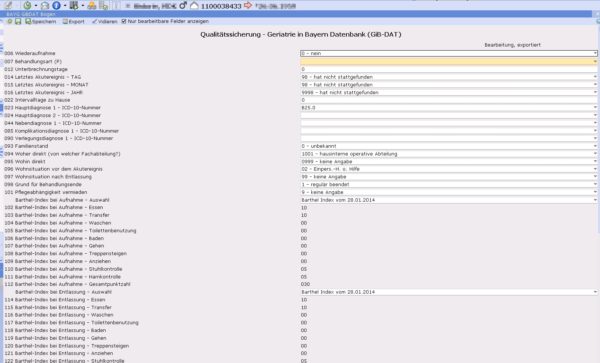Open the dropdown arrow next to the clock icon
Screen dimensions: 600x363
pyautogui.click(x=36, y=6)
